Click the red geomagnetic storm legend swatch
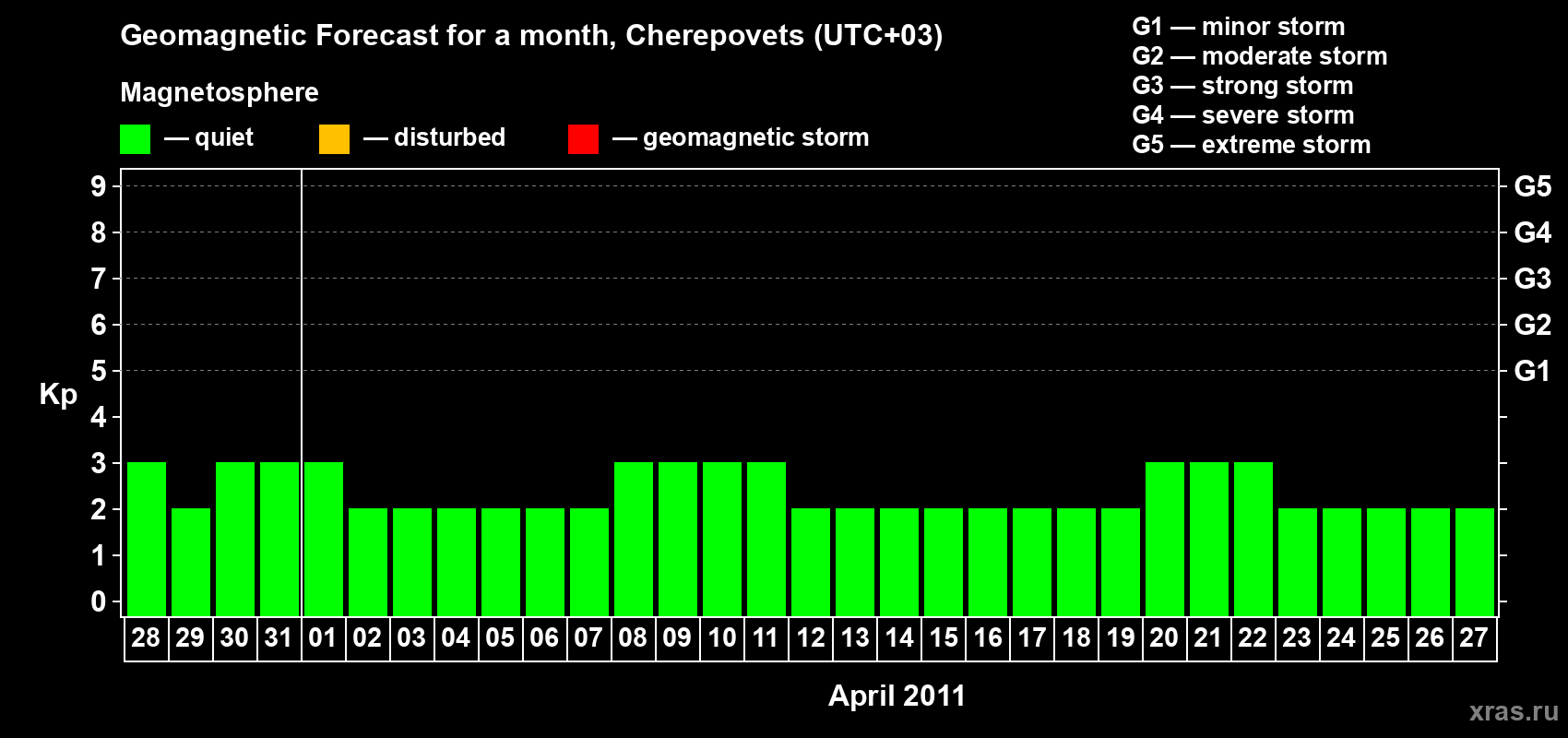Screen dimensions: 1568x738 (583, 139)
